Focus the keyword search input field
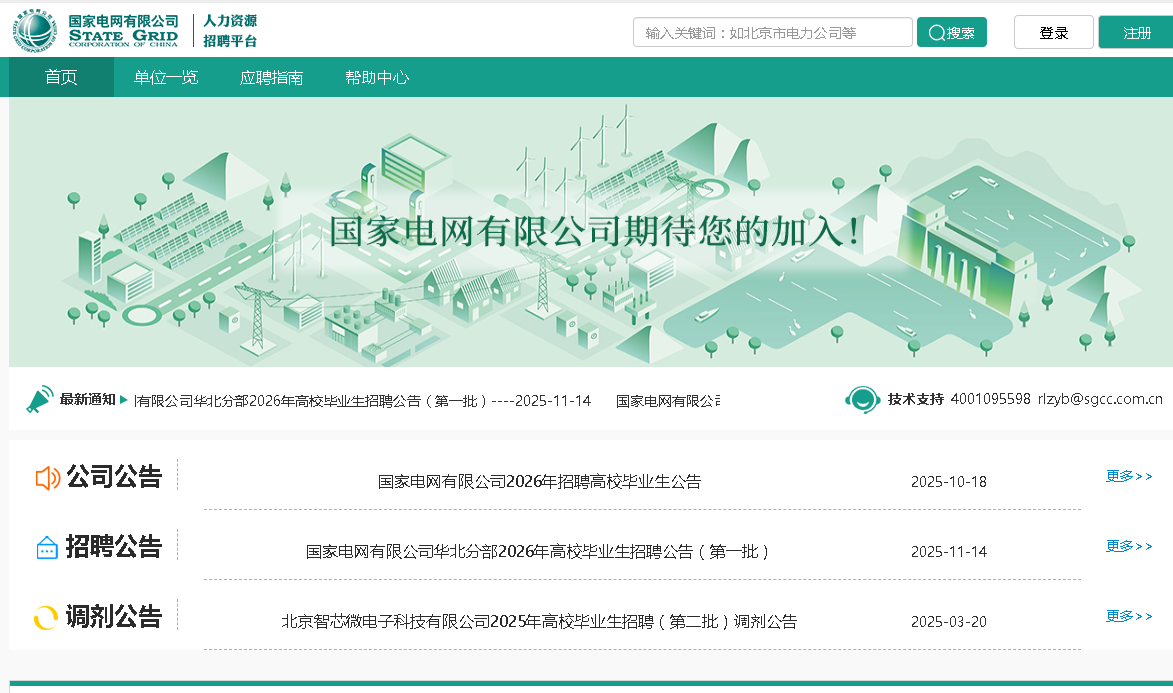 (x=773, y=32)
